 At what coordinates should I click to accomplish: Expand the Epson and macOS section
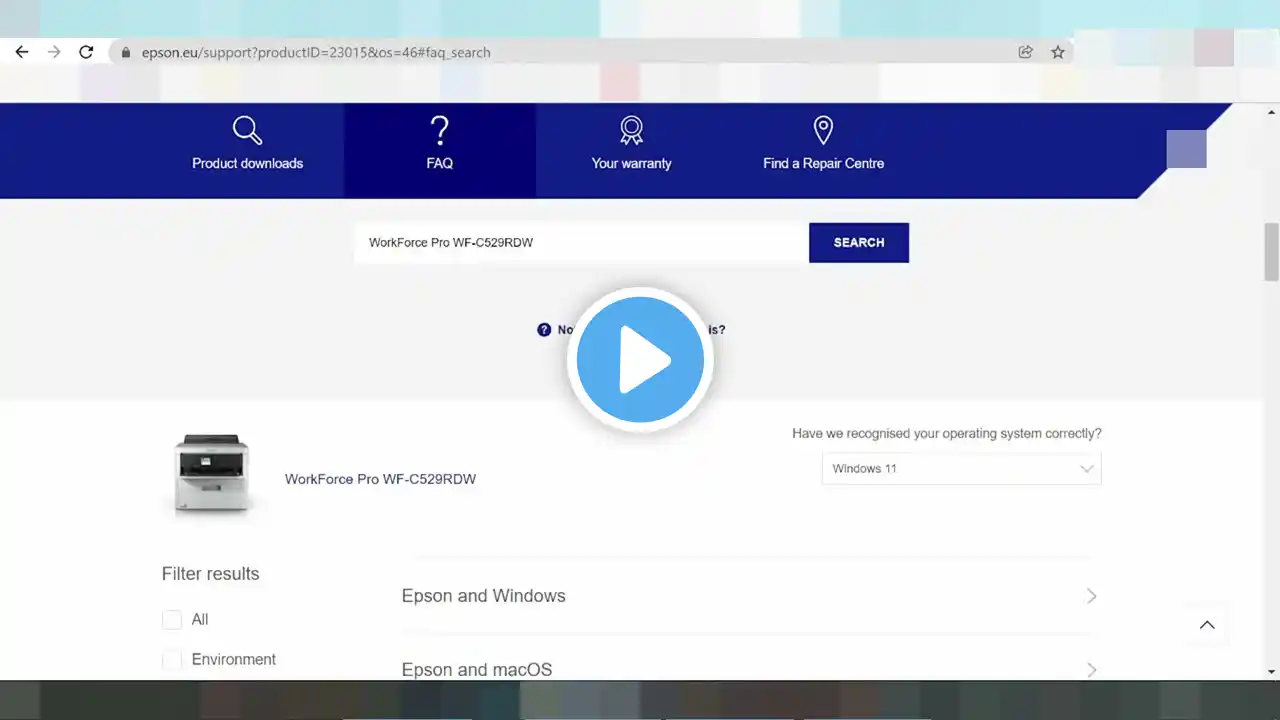(748, 669)
